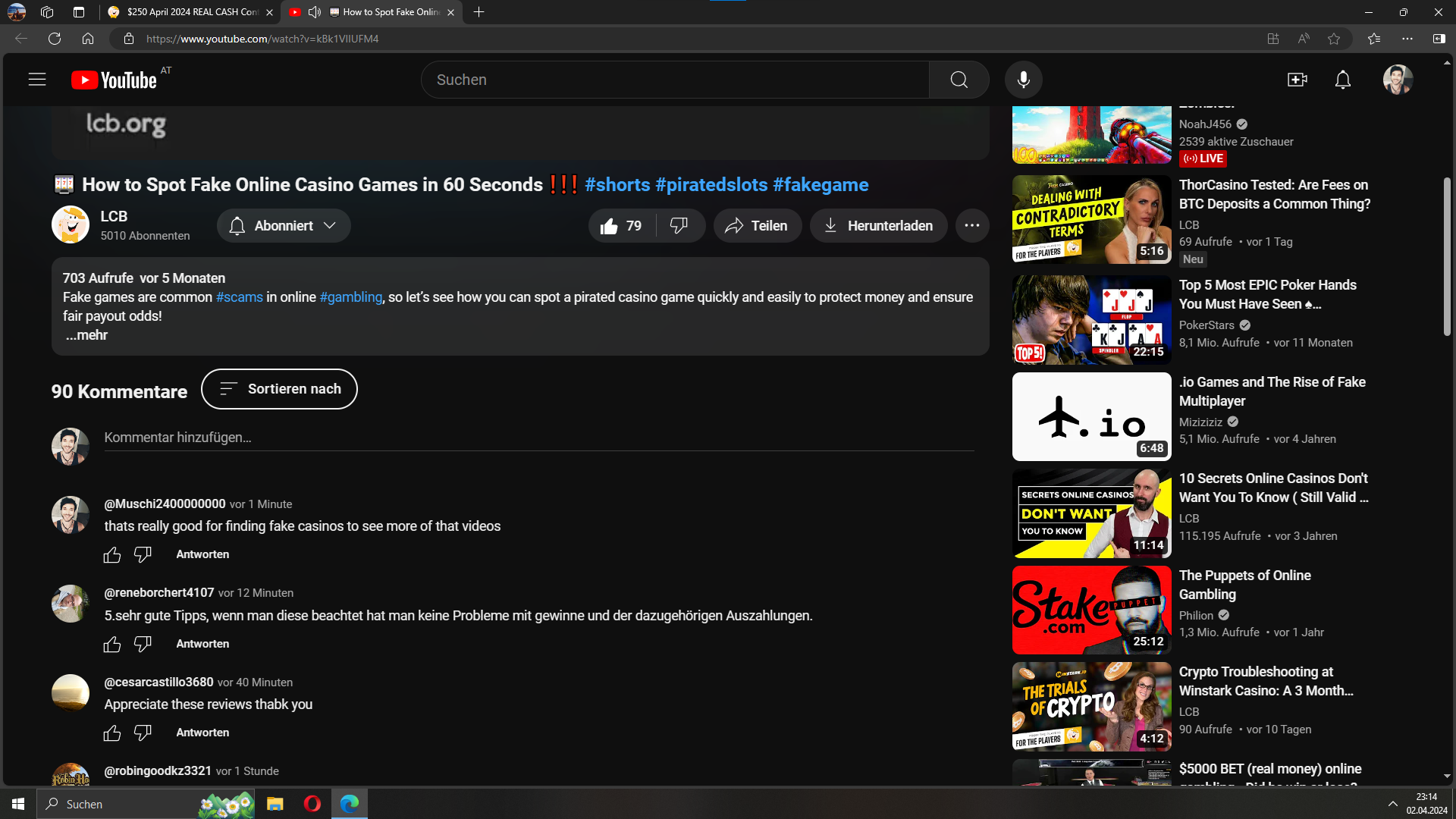Open the ThorCasino Tested video thumbnail
1456x819 pixels.
click(x=1092, y=220)
